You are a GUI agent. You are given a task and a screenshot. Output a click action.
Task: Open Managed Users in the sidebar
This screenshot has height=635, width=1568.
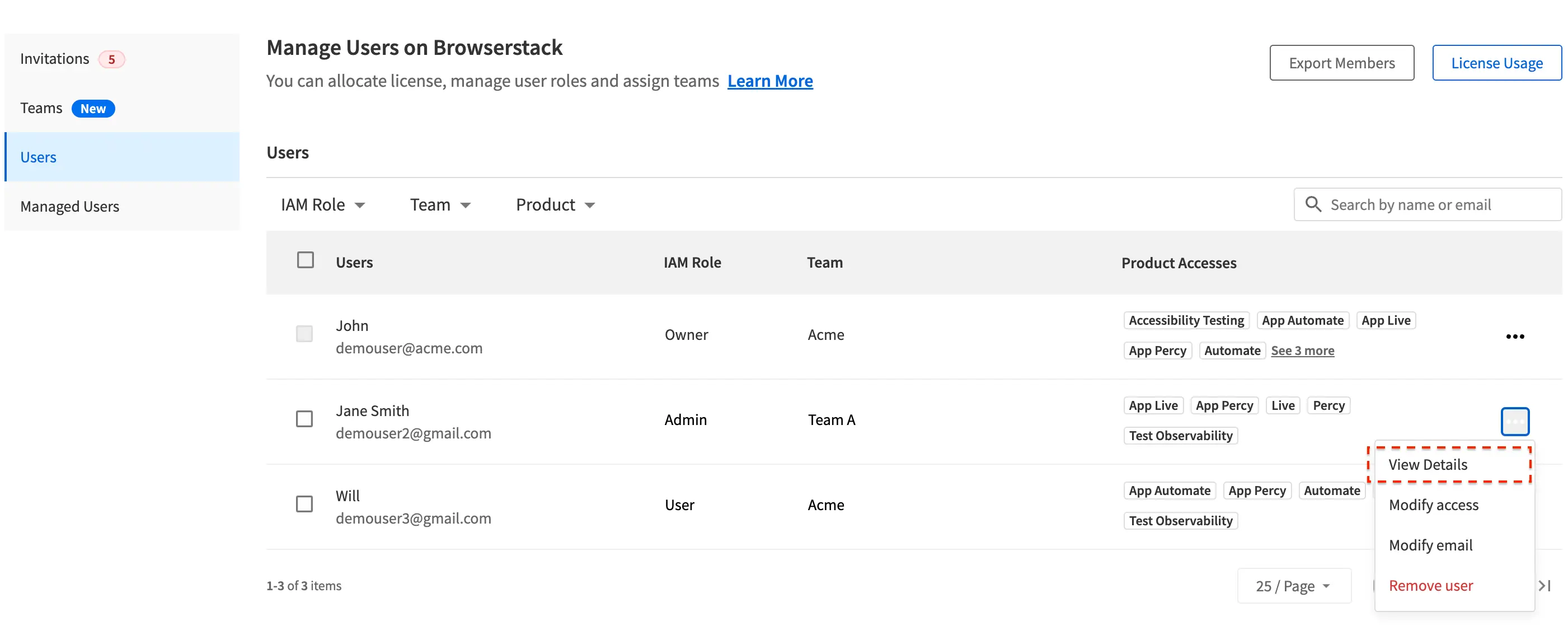tap(70, 206)
